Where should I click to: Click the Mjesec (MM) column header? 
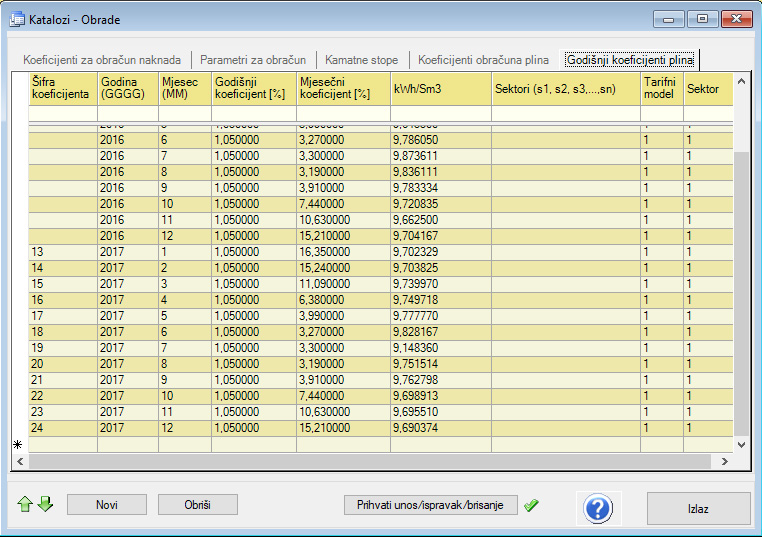[x=185, y=88]
